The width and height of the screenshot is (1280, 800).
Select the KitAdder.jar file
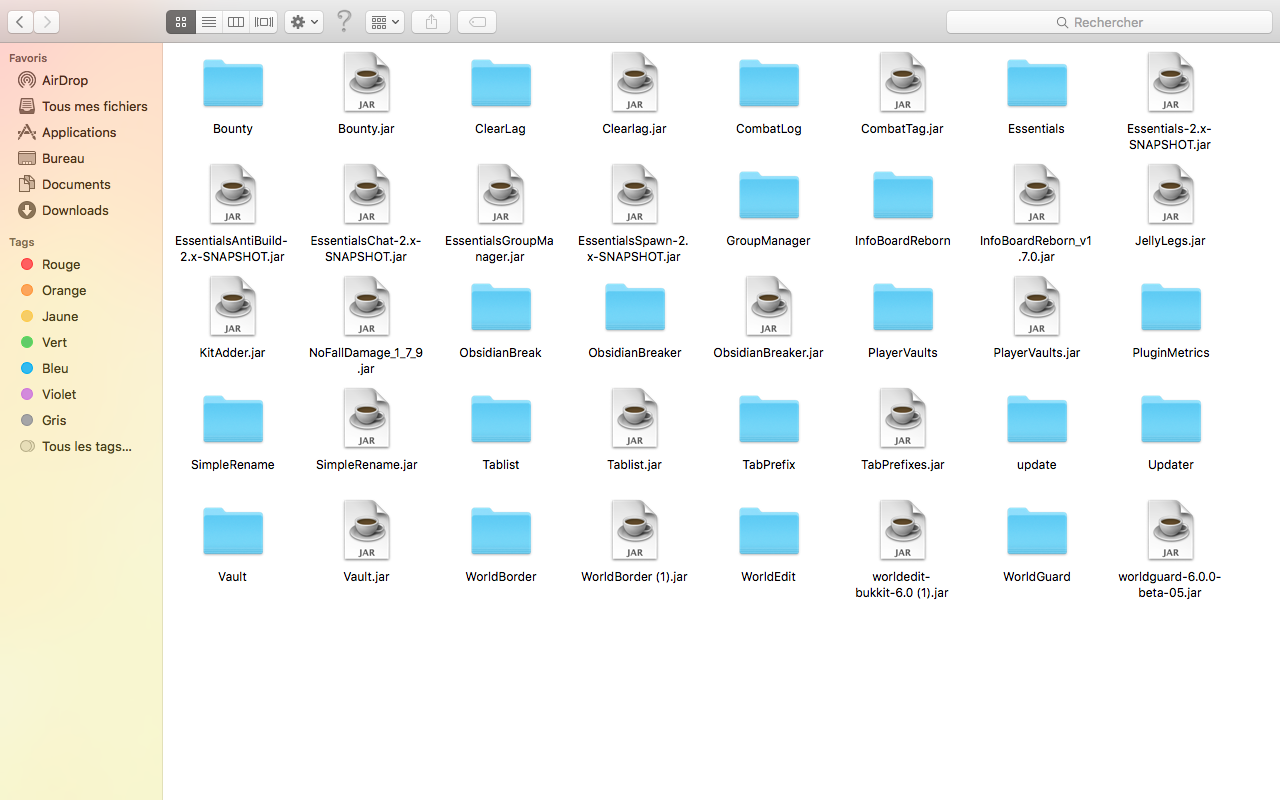point(233,306)
